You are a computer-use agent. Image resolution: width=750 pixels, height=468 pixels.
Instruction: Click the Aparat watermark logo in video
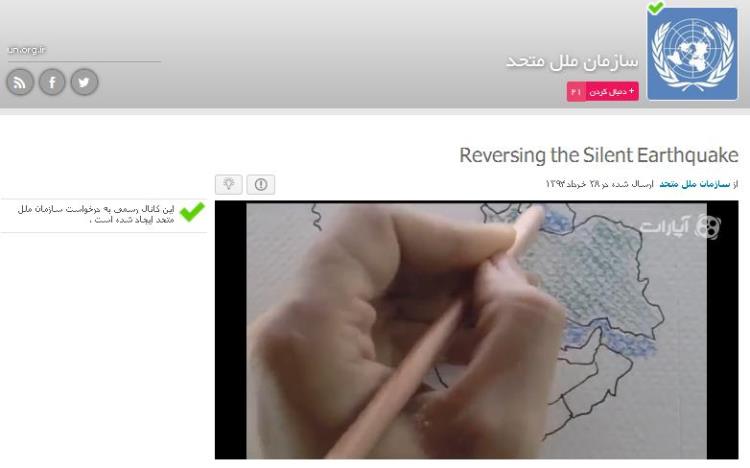tap(680, 226)
